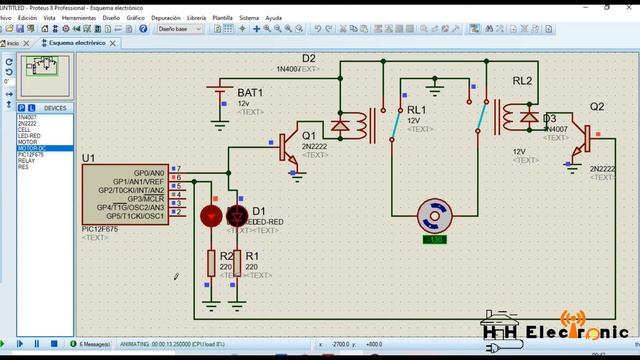
Task: Click the zoom out magnifier icon
Action: point(278,29)
